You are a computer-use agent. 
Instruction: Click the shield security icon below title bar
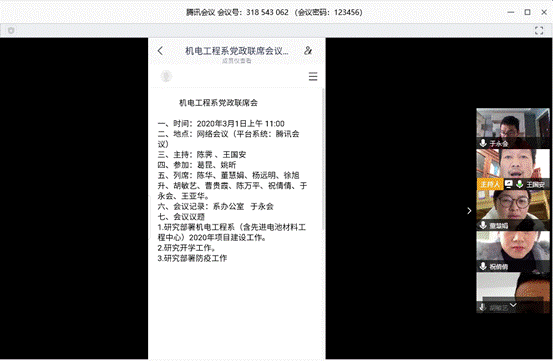pyautogui.click(x=11, y=31)
